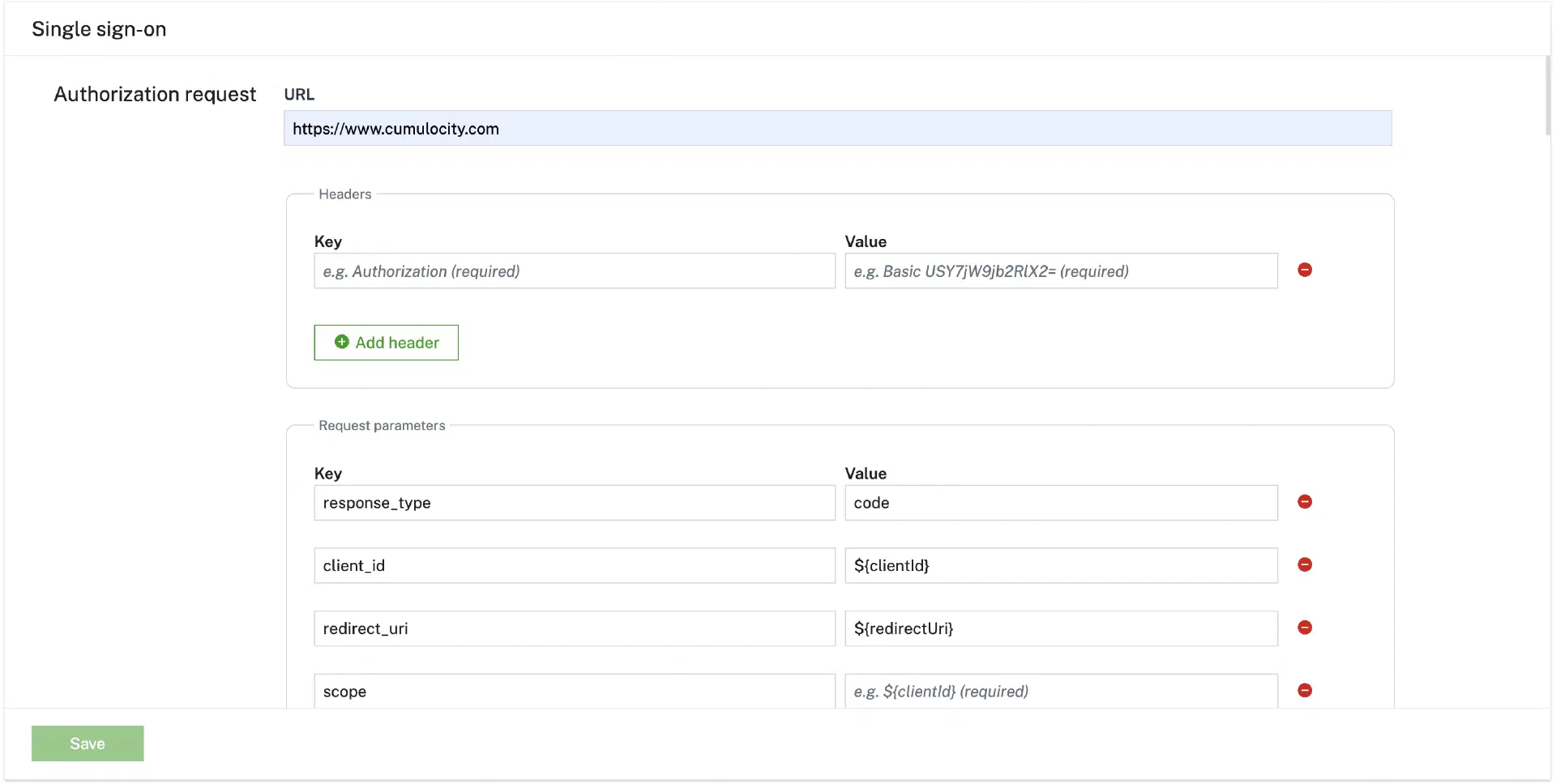Edit the ${clientId} value field

(1060, 566)
